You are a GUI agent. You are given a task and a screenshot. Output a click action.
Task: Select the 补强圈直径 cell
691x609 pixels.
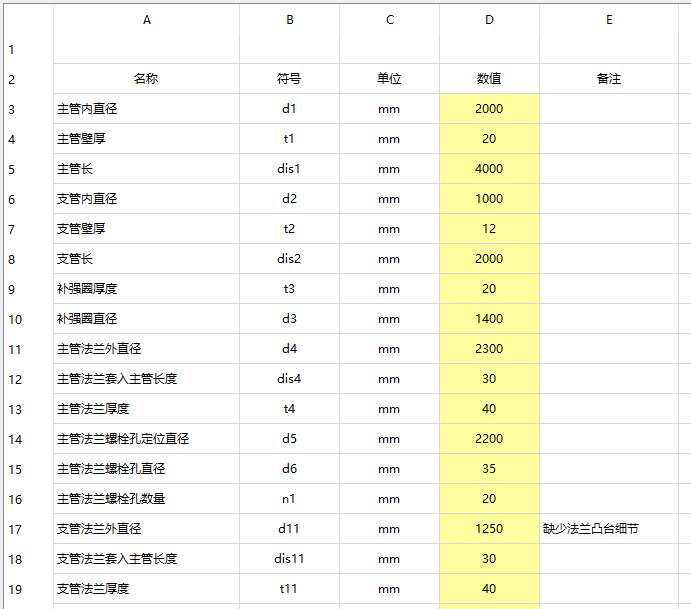[146, 319]
